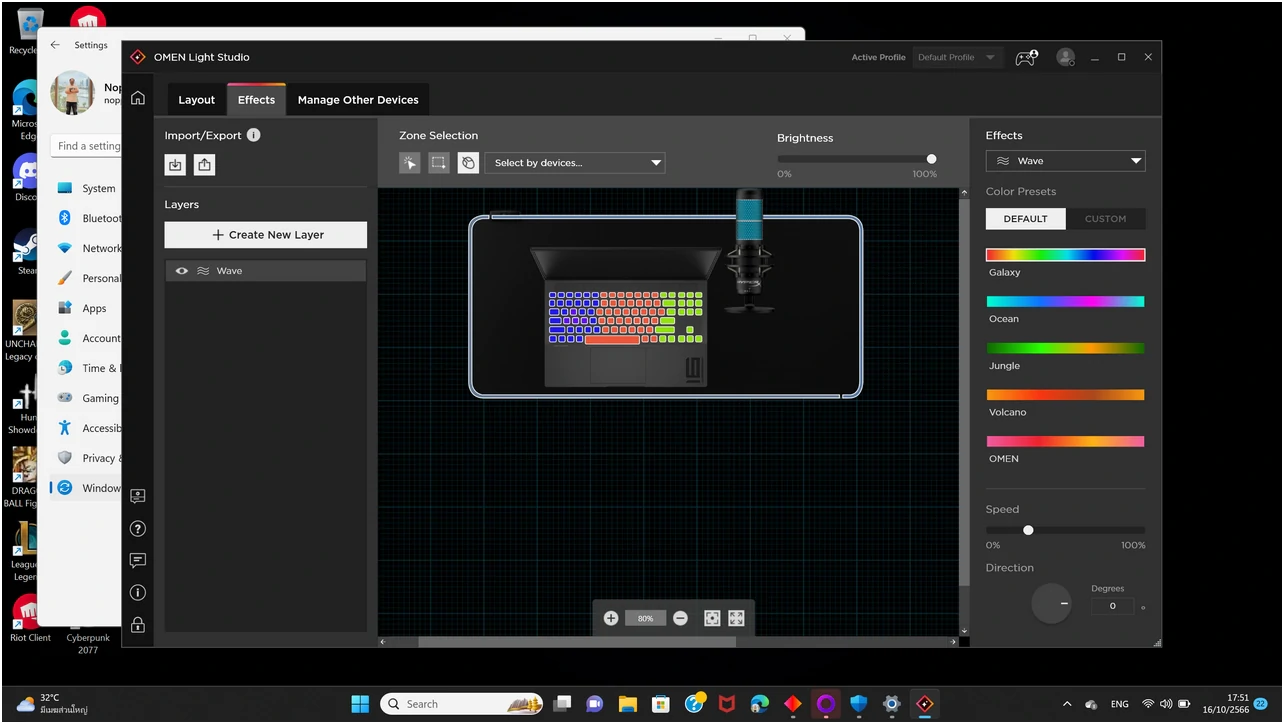
Task: Zoom in with the plus icon
Action: click(x=611, y=619)
